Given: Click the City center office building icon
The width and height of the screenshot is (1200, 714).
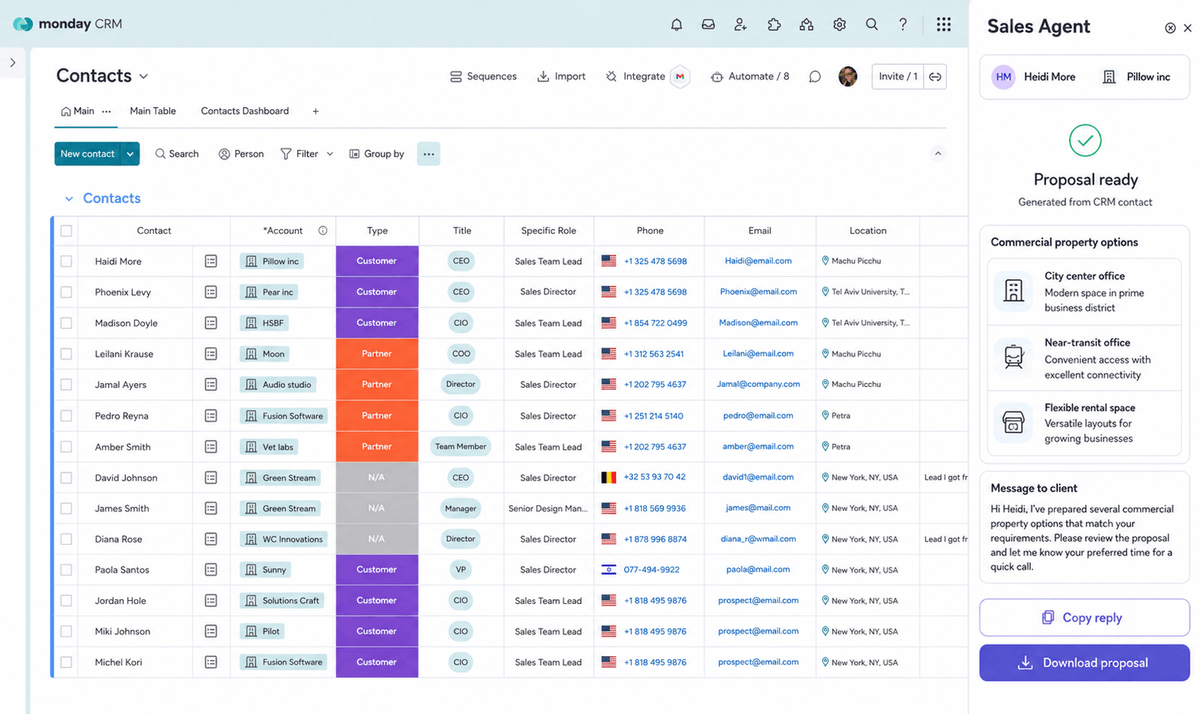Looking at the screenshot, I should [1013, 291].
